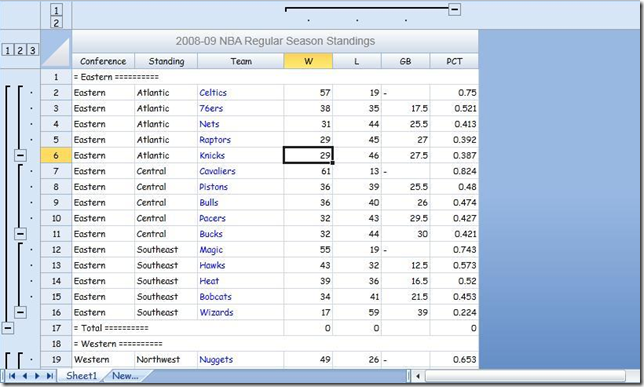Select the '= Total ==========' cell
Viewport: 644px width, 387px height.
point(178,328)
